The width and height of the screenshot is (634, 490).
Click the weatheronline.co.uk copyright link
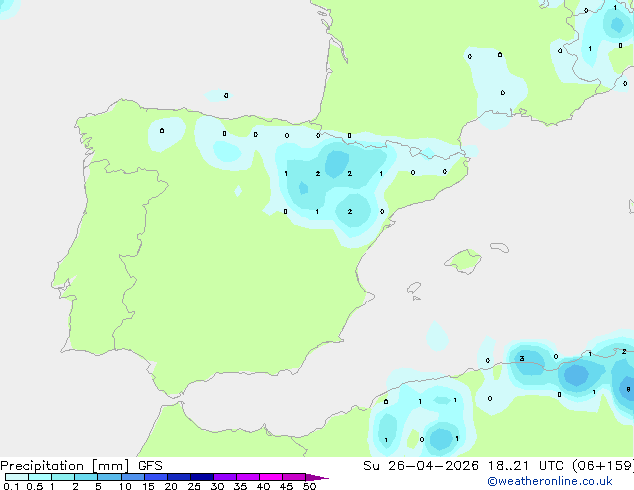550,481
